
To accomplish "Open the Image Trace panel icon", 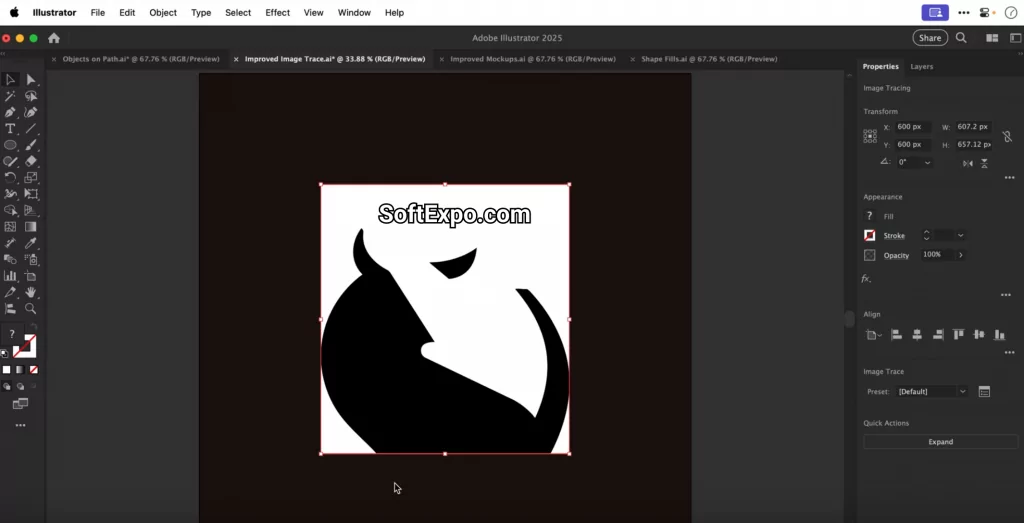I will click(984, 392).
